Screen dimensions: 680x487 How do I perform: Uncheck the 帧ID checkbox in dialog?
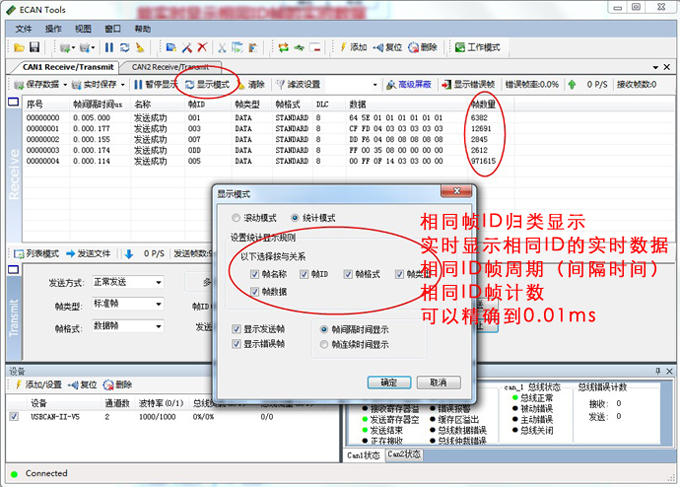(303, 273)
